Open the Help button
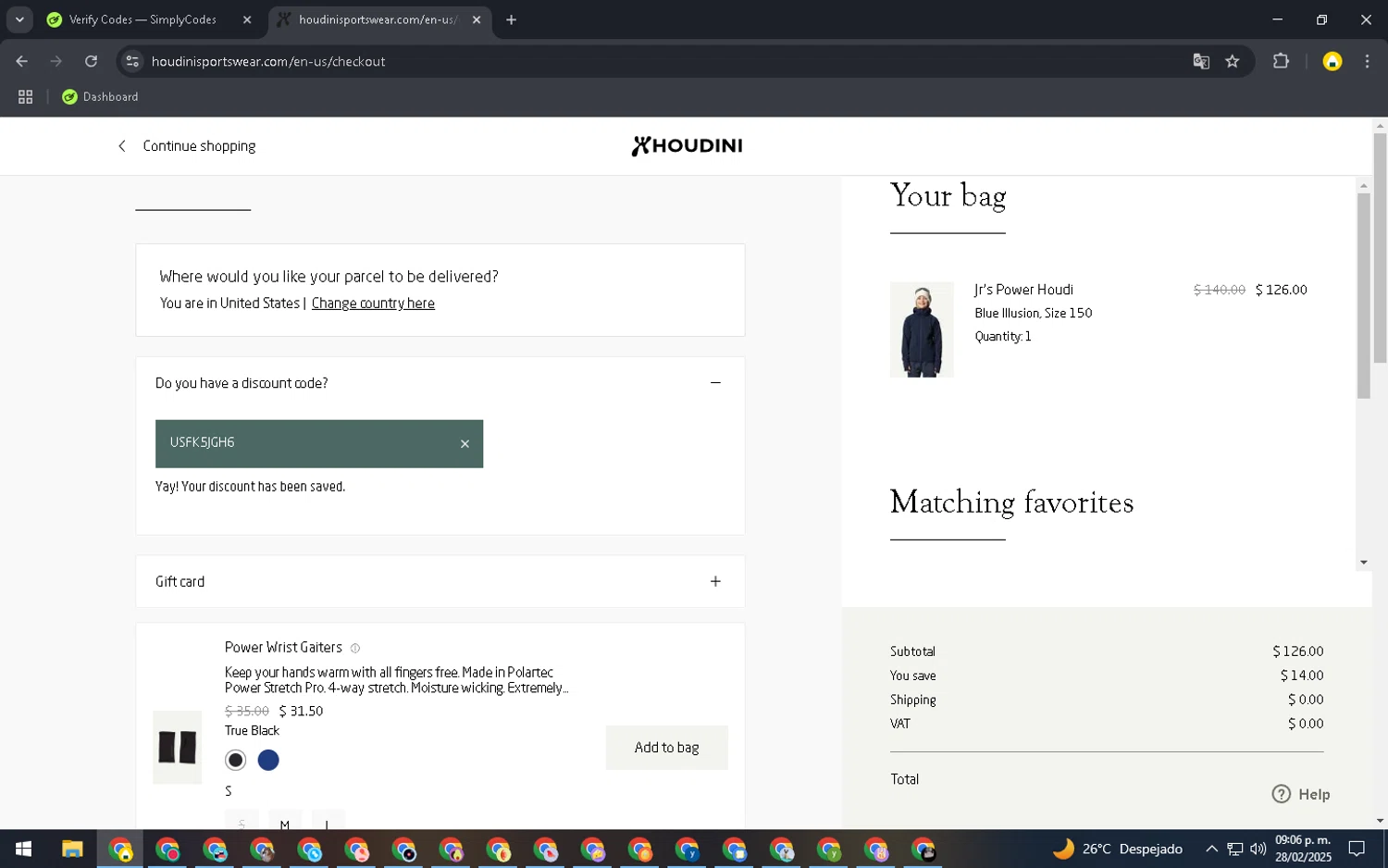 click(x=1301, y=794)
